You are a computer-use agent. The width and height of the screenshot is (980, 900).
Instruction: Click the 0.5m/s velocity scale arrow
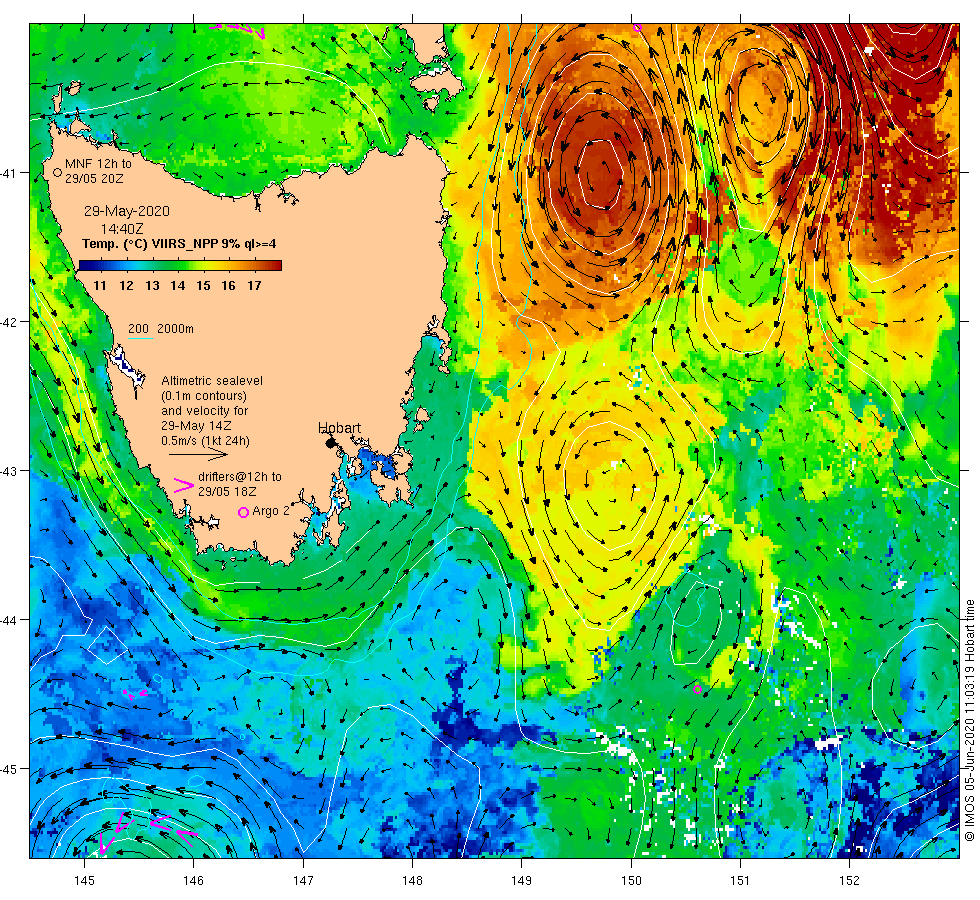coord(199,454)
